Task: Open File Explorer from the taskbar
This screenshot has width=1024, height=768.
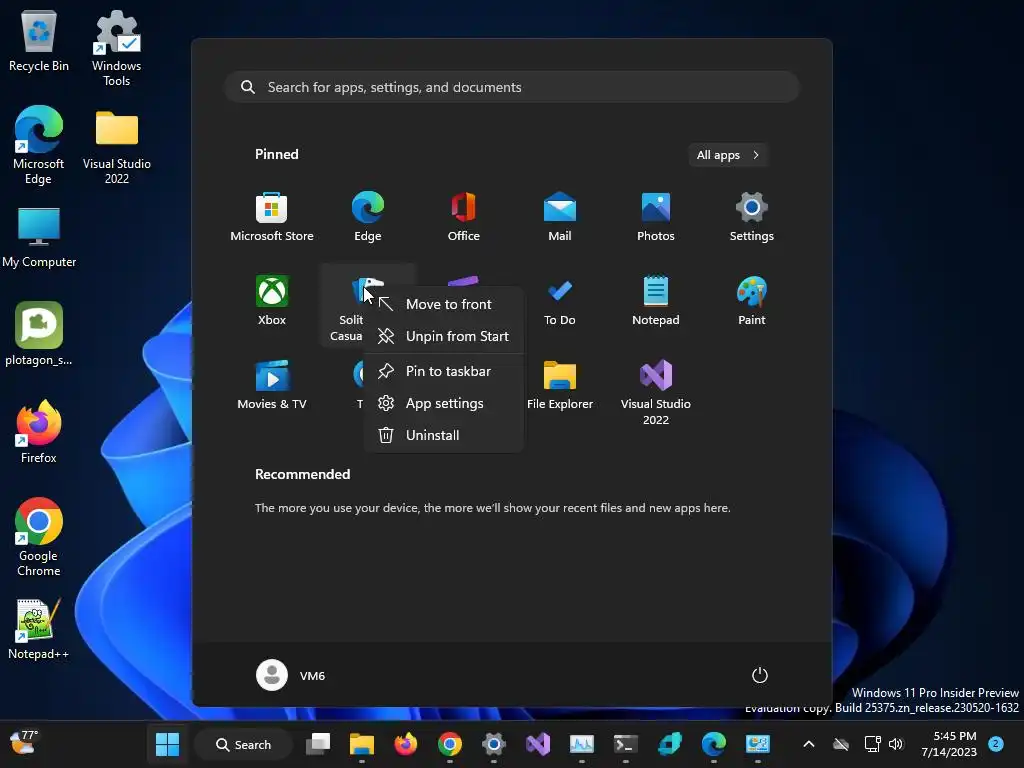Action: tap(362, 744)
